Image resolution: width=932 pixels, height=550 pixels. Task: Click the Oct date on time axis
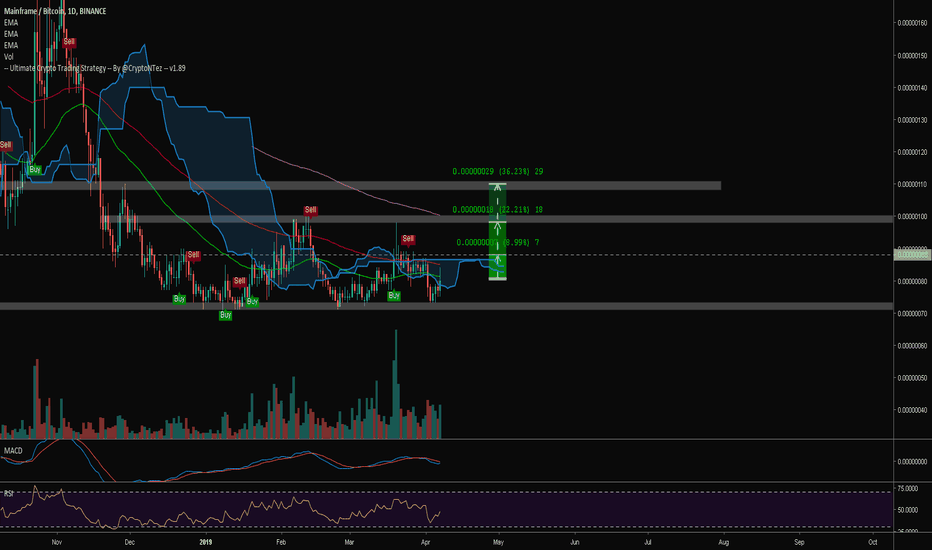tap(873, 542)
